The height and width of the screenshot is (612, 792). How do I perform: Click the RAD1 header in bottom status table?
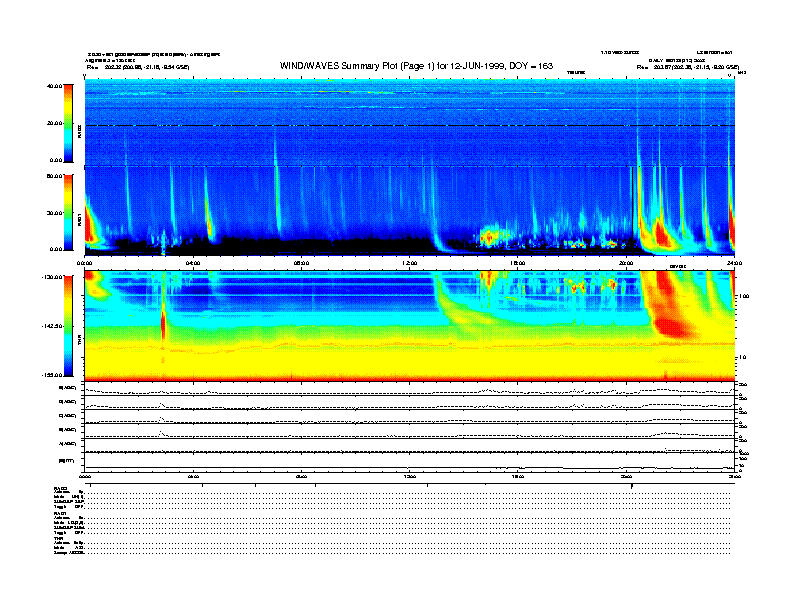[60, 513]
